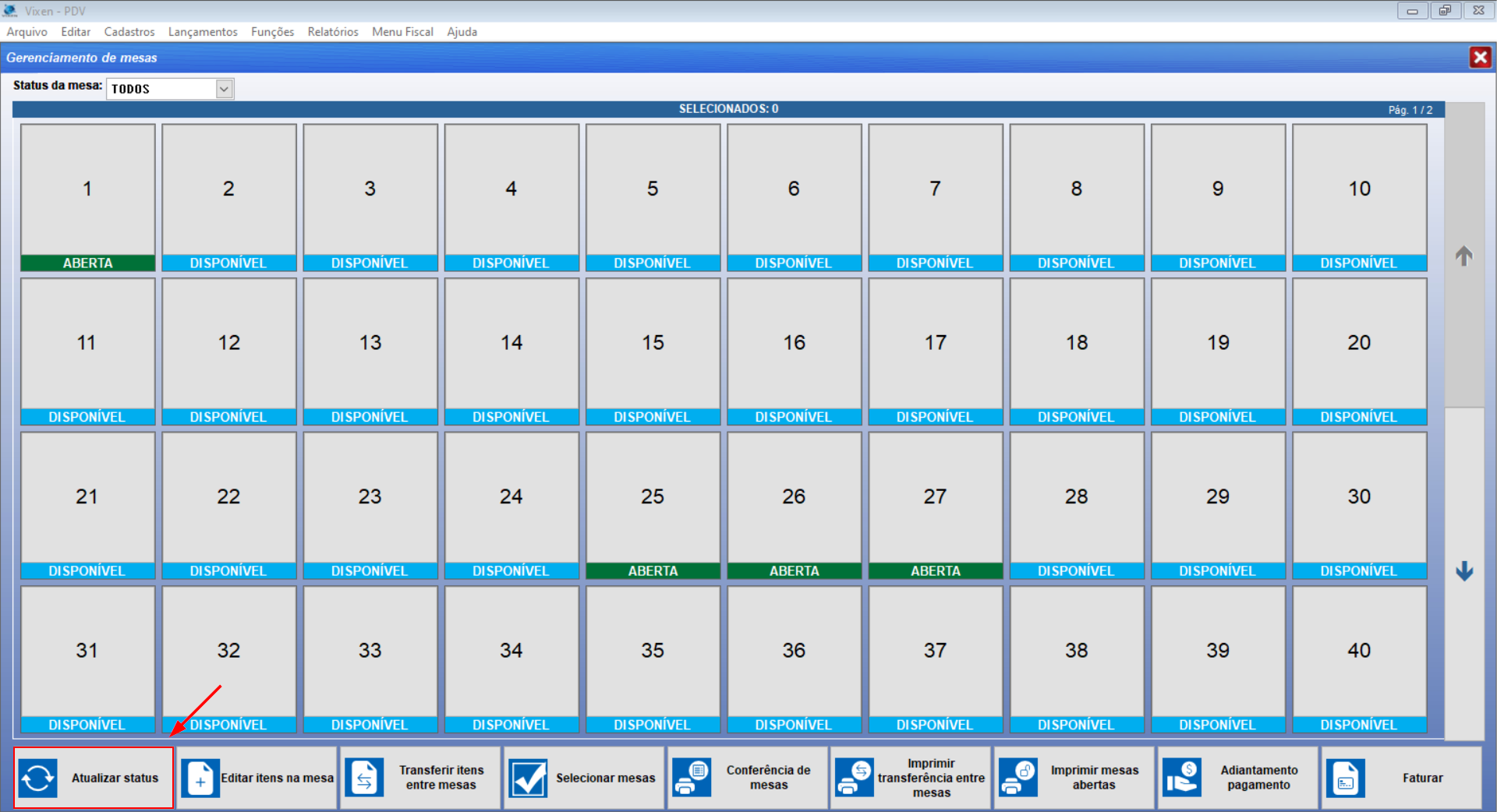Image resolution: width=1497 pixels, height=812 pixels.
Task: Select table 35
Action: pos(653,659)
